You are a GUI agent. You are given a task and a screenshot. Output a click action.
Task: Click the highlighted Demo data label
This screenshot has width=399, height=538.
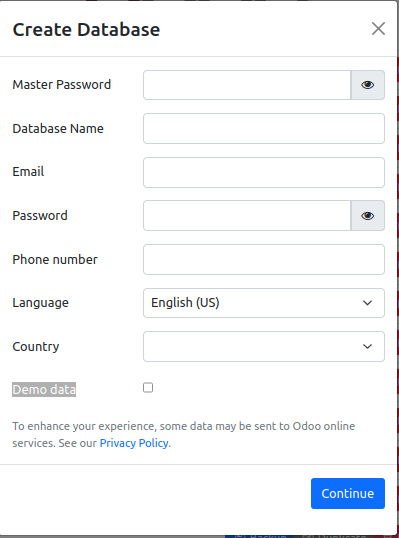44,390
